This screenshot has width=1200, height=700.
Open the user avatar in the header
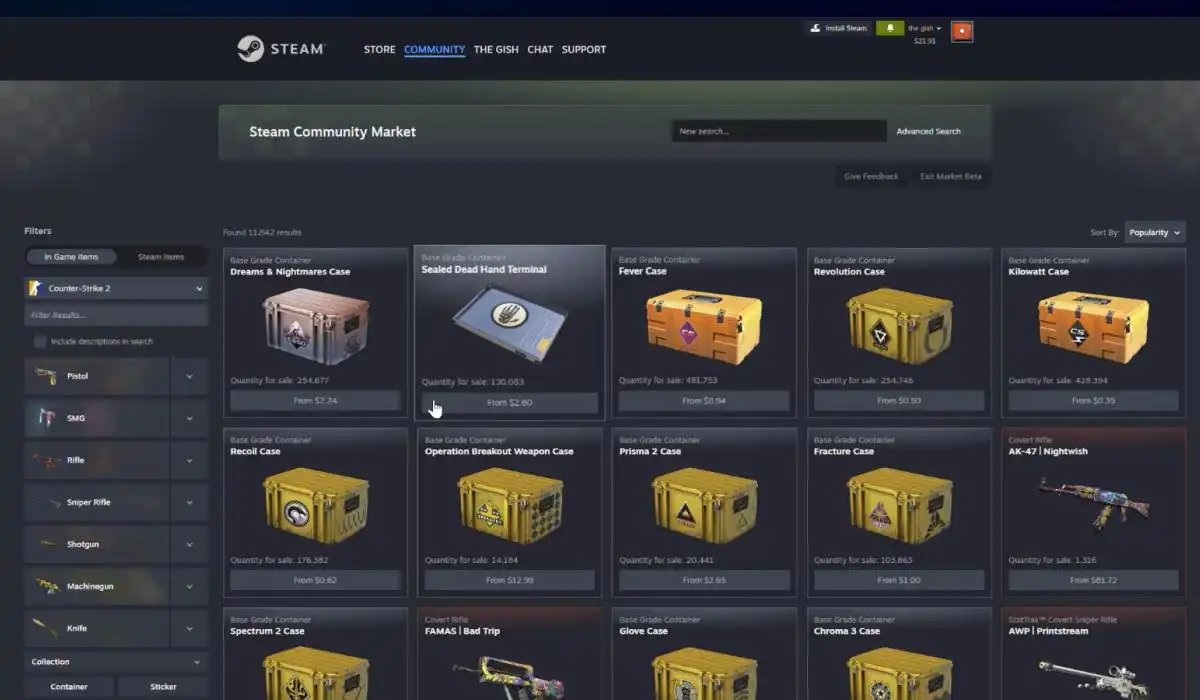[x=962, y=32]
